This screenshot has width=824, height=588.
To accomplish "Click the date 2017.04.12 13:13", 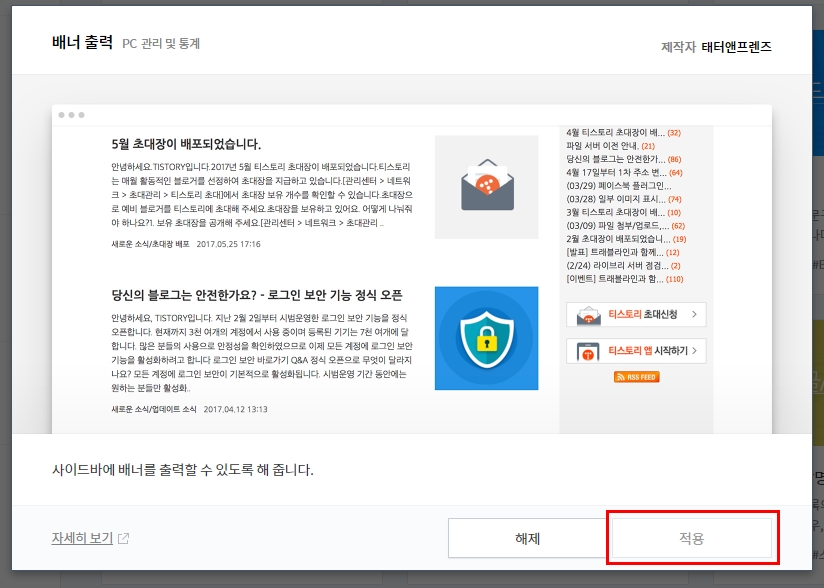I will coord(235,409).
